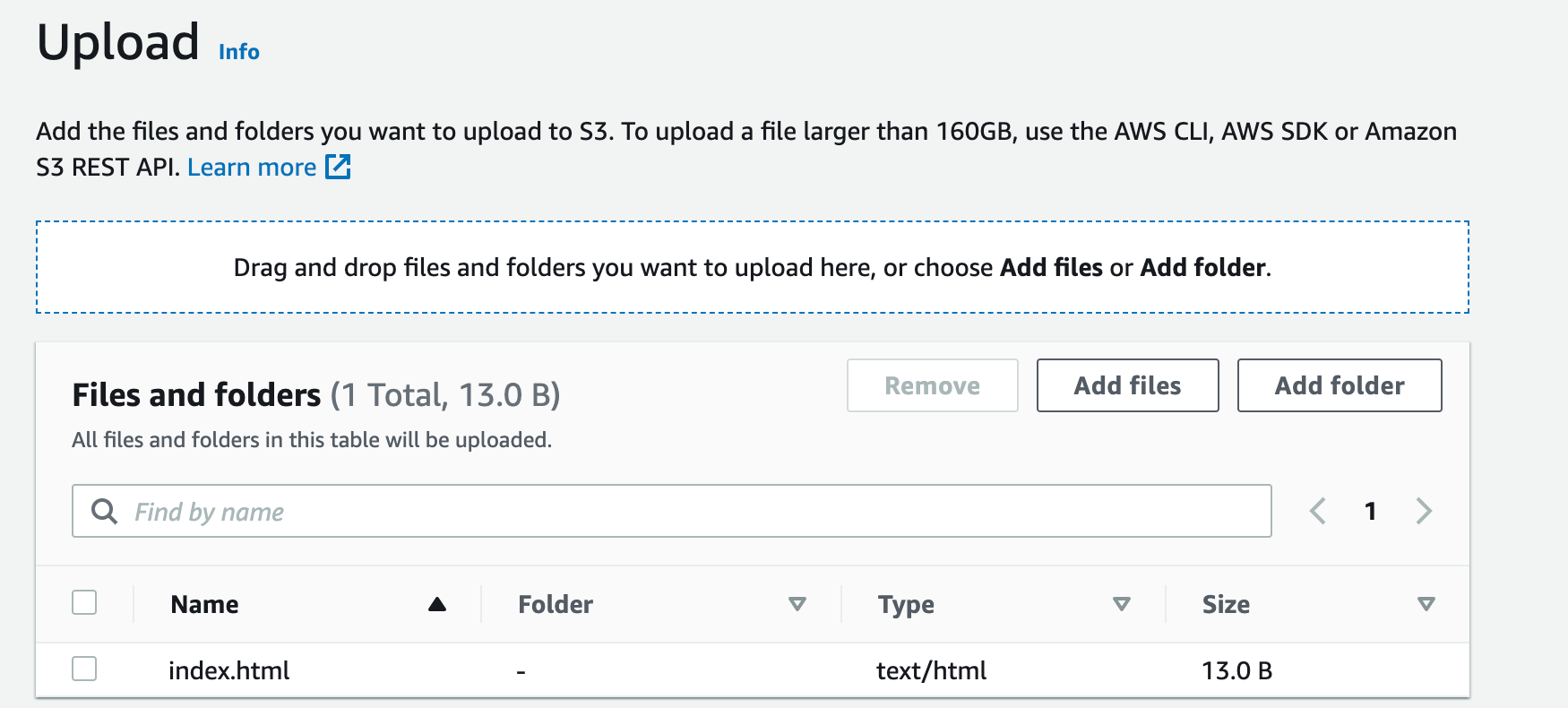This screenshot has height=708, width=1568.
Task: Open the Learn more link
Action: pyautogui.click(x=252, y=167)
